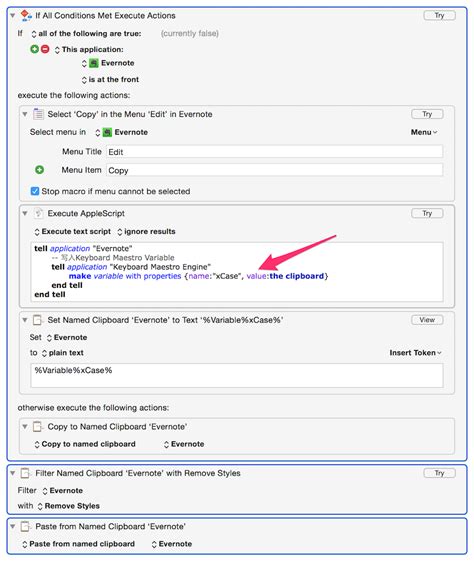The height and width of the screenshot is (563, 474).
Task: Open the 'is at the front' popup
Action: click(x=110, y=80)
